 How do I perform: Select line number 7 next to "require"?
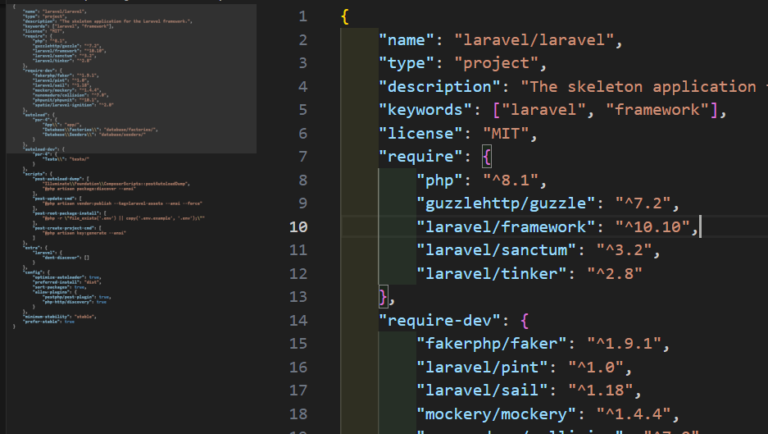(302, 156)
